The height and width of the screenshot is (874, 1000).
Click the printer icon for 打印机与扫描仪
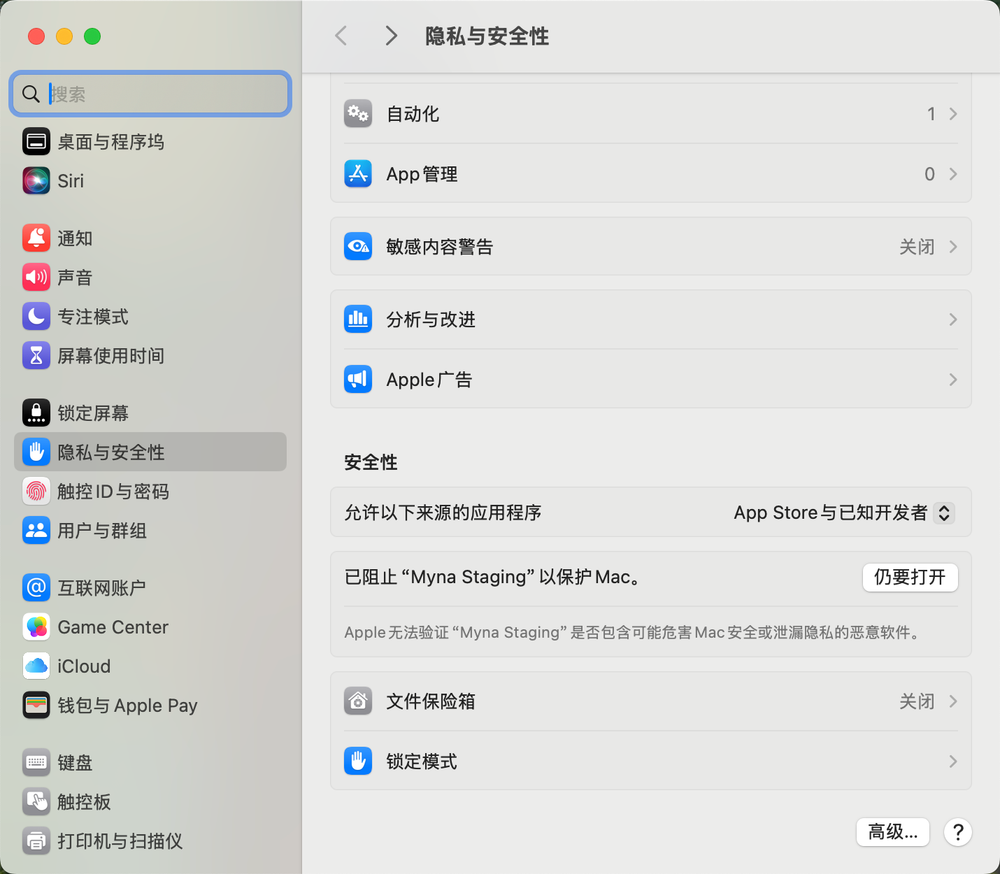pyautogui.click(x=36, y=841)
